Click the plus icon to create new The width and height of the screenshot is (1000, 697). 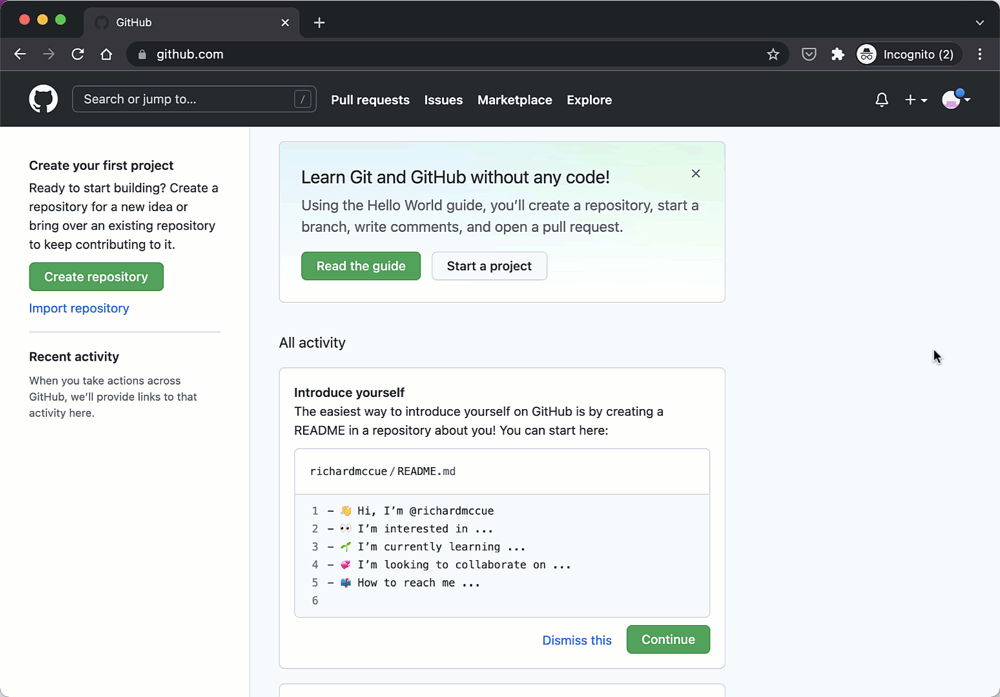tap(908, 99)
